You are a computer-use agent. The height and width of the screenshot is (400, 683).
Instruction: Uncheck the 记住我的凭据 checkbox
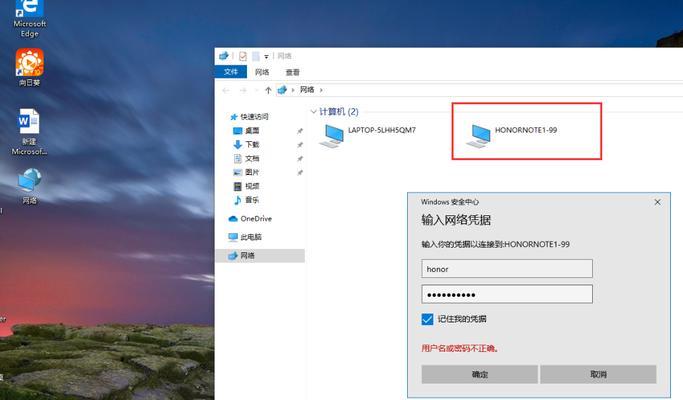[427, 319]
